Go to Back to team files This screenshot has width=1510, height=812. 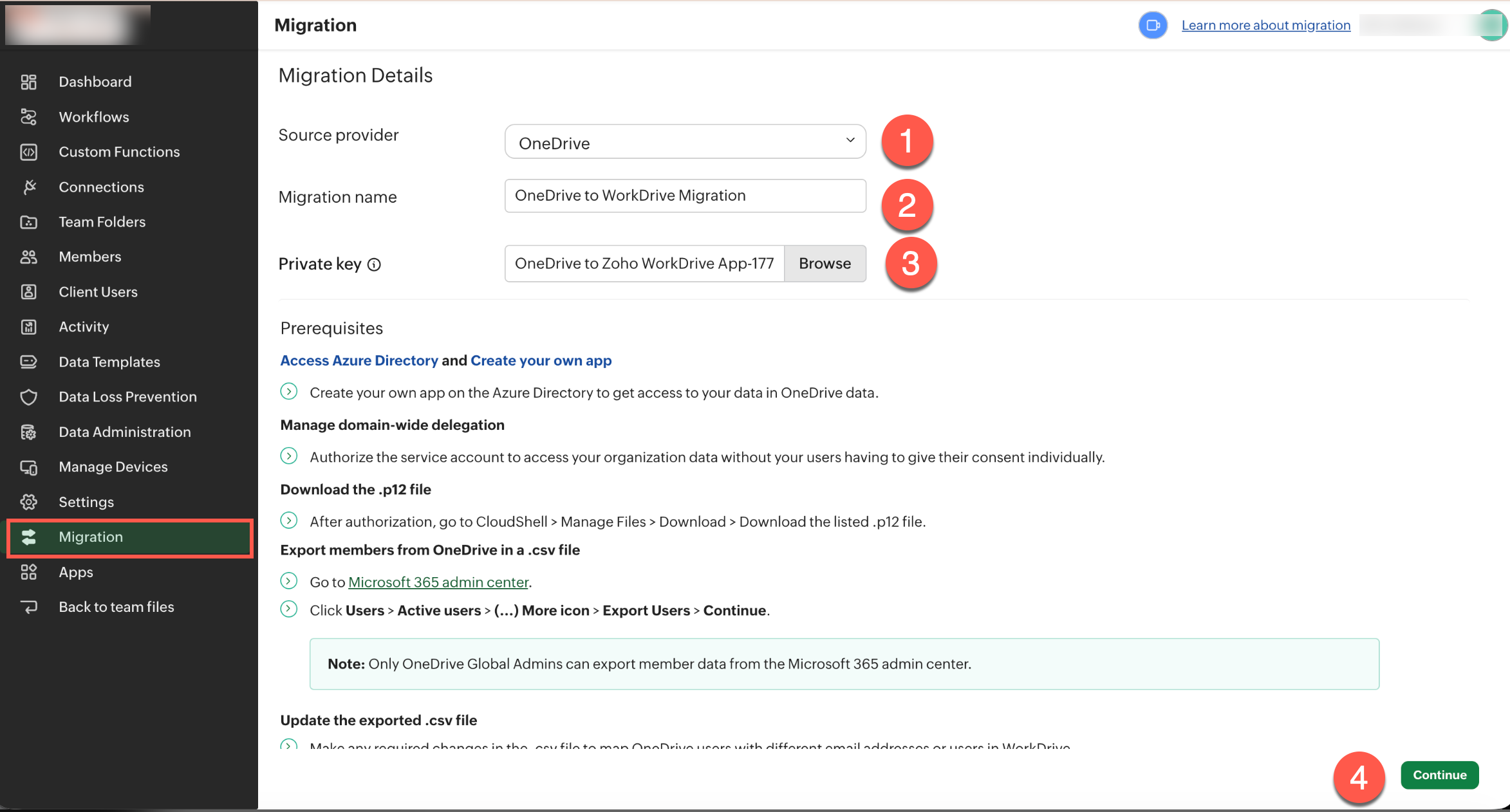click(x=116, y=607)
